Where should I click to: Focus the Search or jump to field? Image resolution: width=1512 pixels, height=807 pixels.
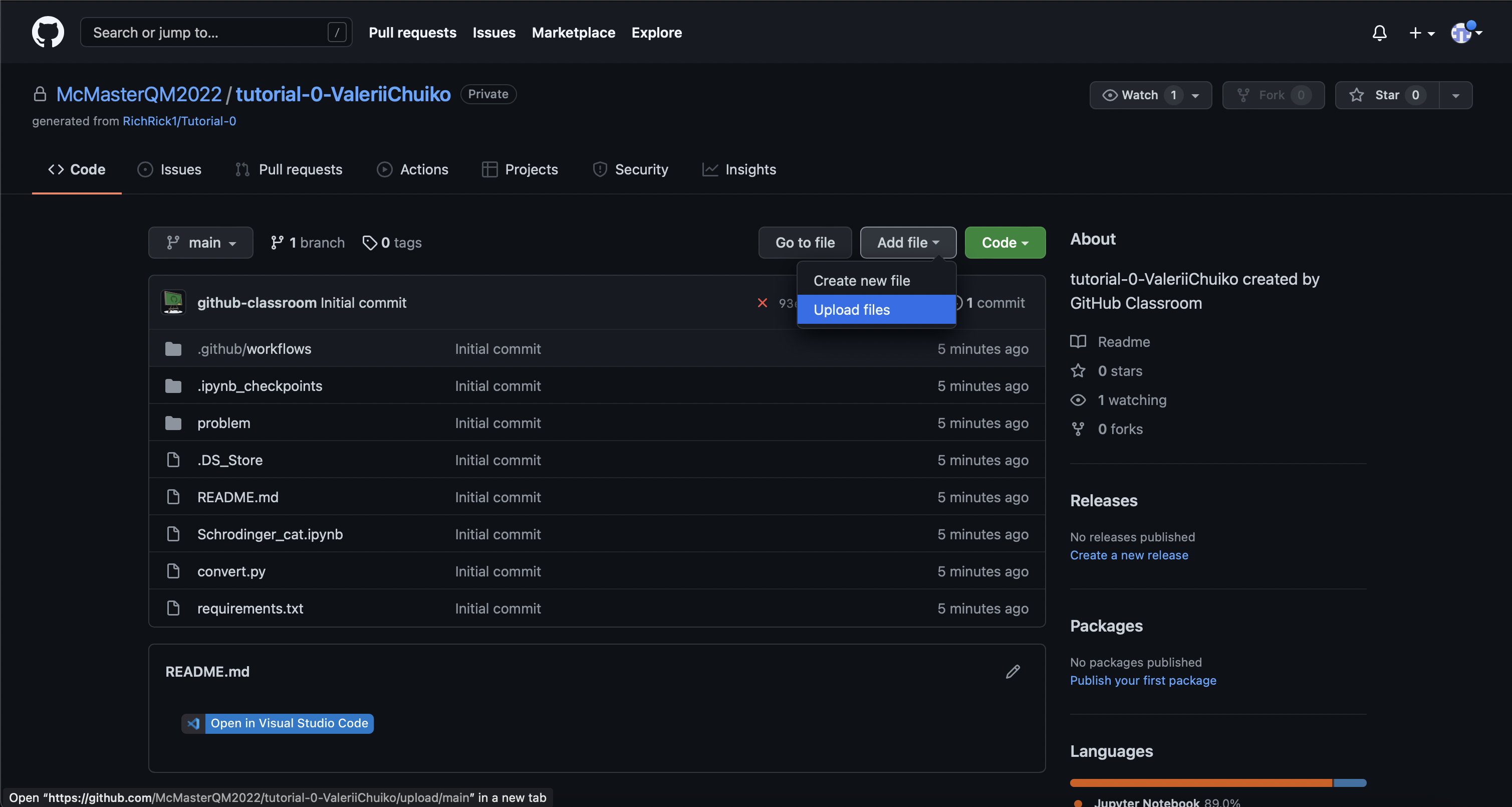click(216, 32)
